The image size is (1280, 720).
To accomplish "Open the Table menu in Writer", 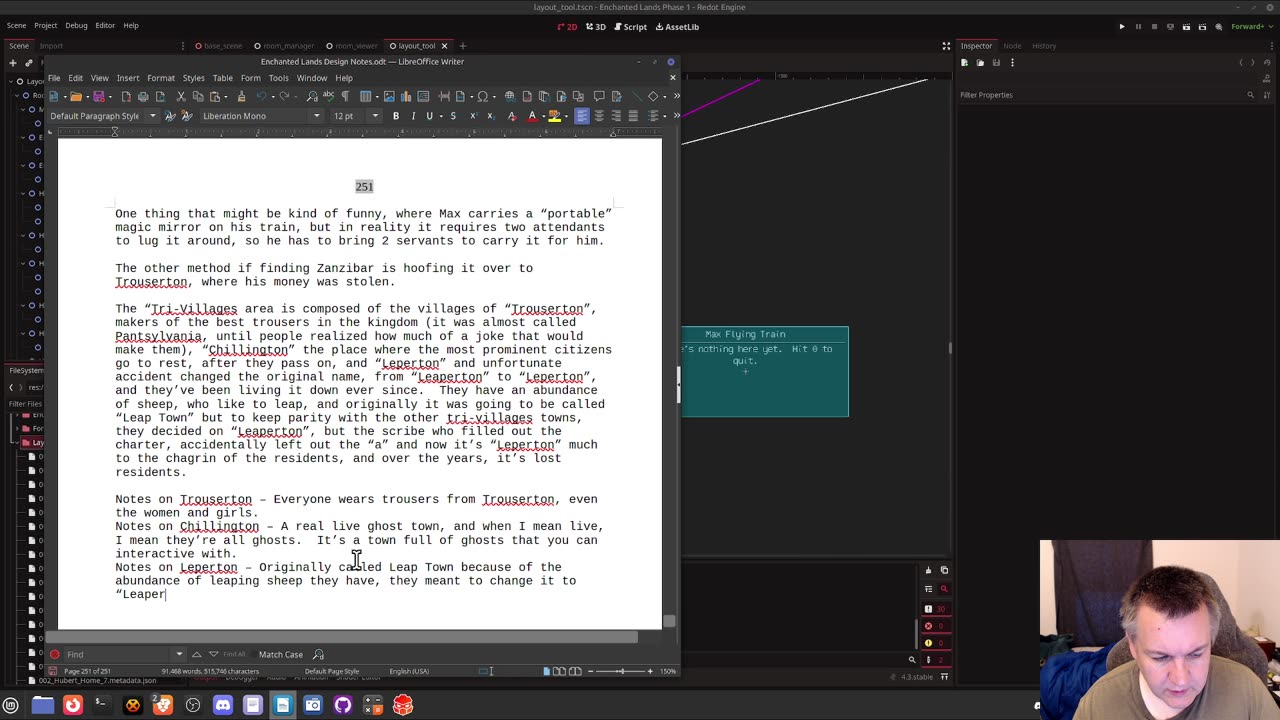I will 222,78.
